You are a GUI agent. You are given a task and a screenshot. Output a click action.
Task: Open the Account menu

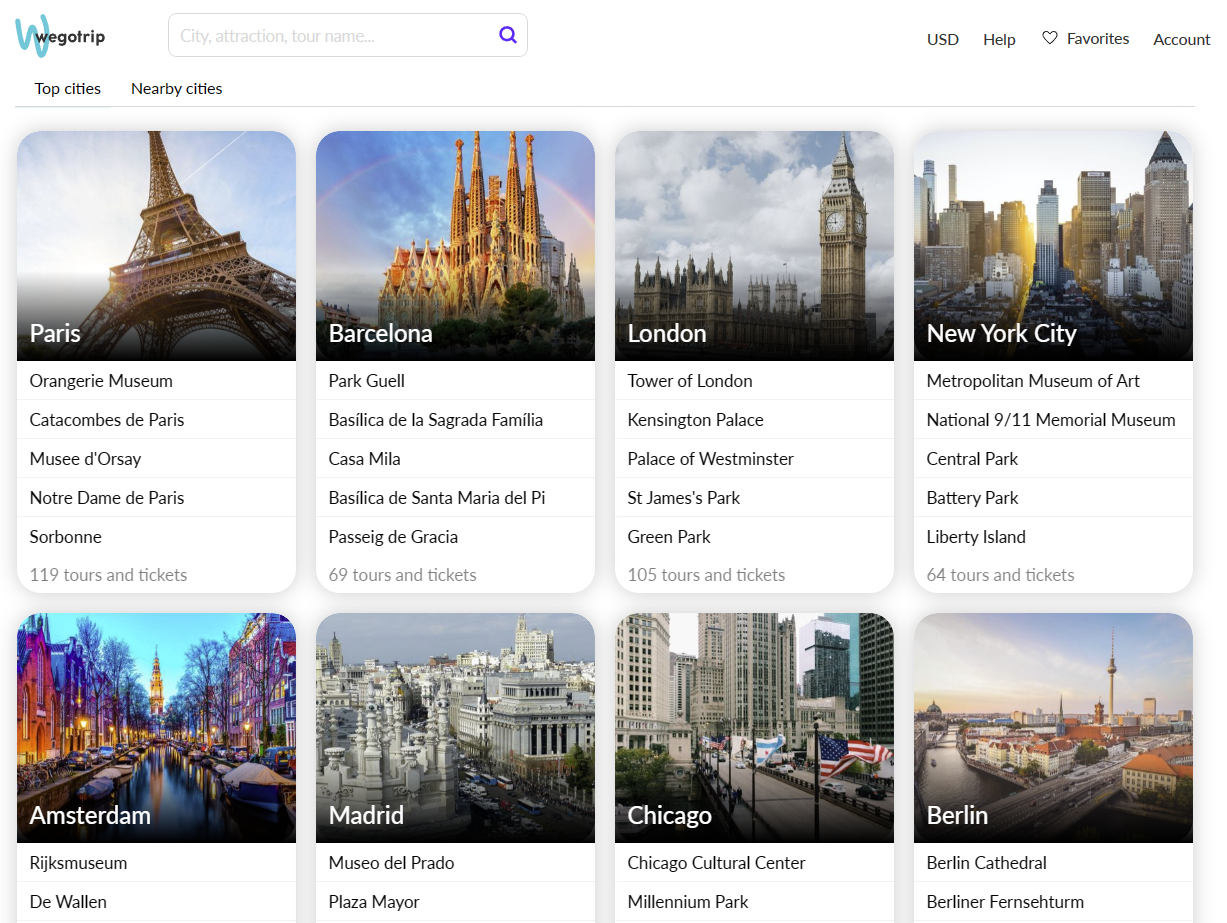pyautogui.click(x=1181, y=40)
